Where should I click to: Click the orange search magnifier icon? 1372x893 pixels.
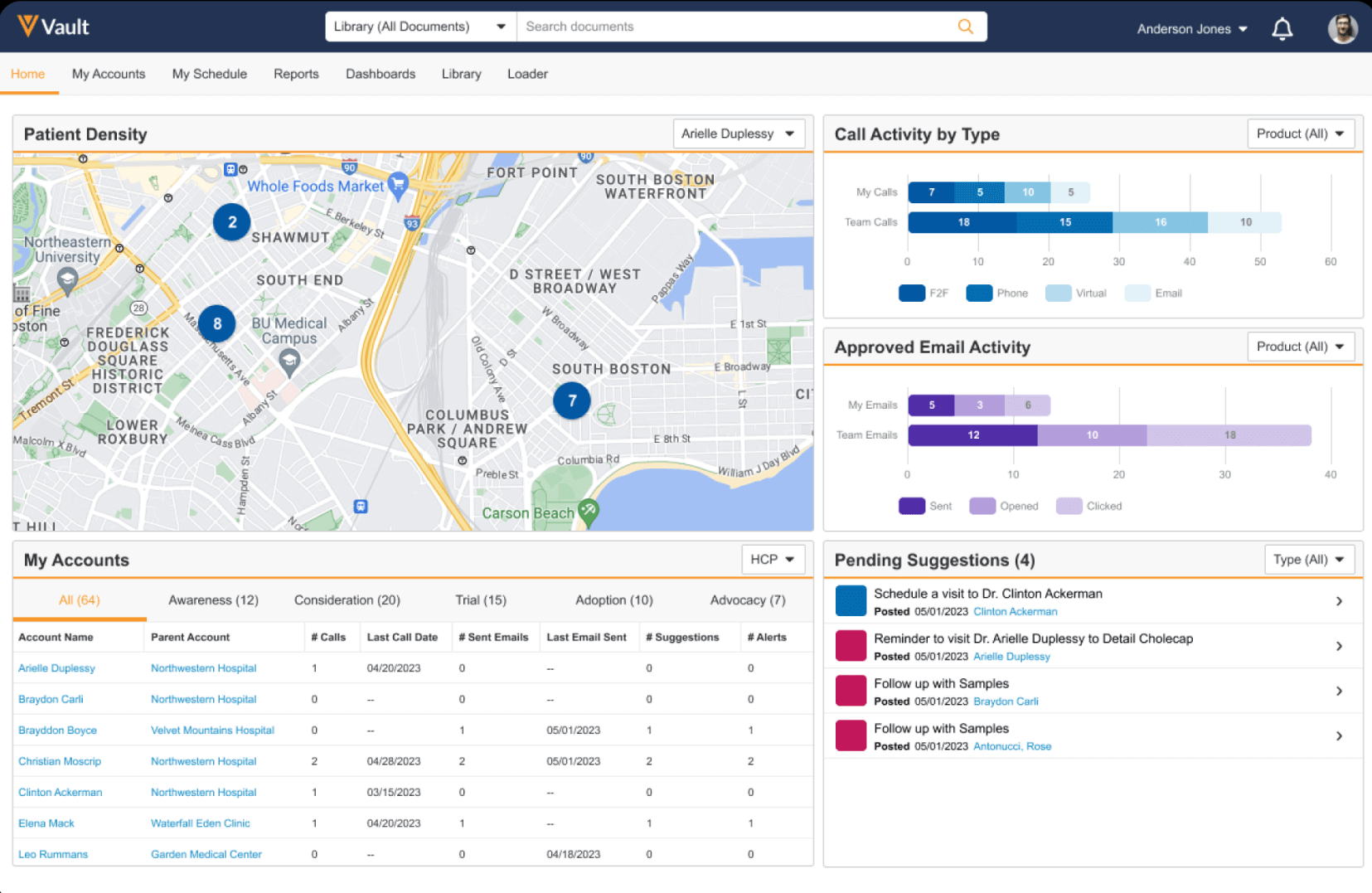pos(964,26)
